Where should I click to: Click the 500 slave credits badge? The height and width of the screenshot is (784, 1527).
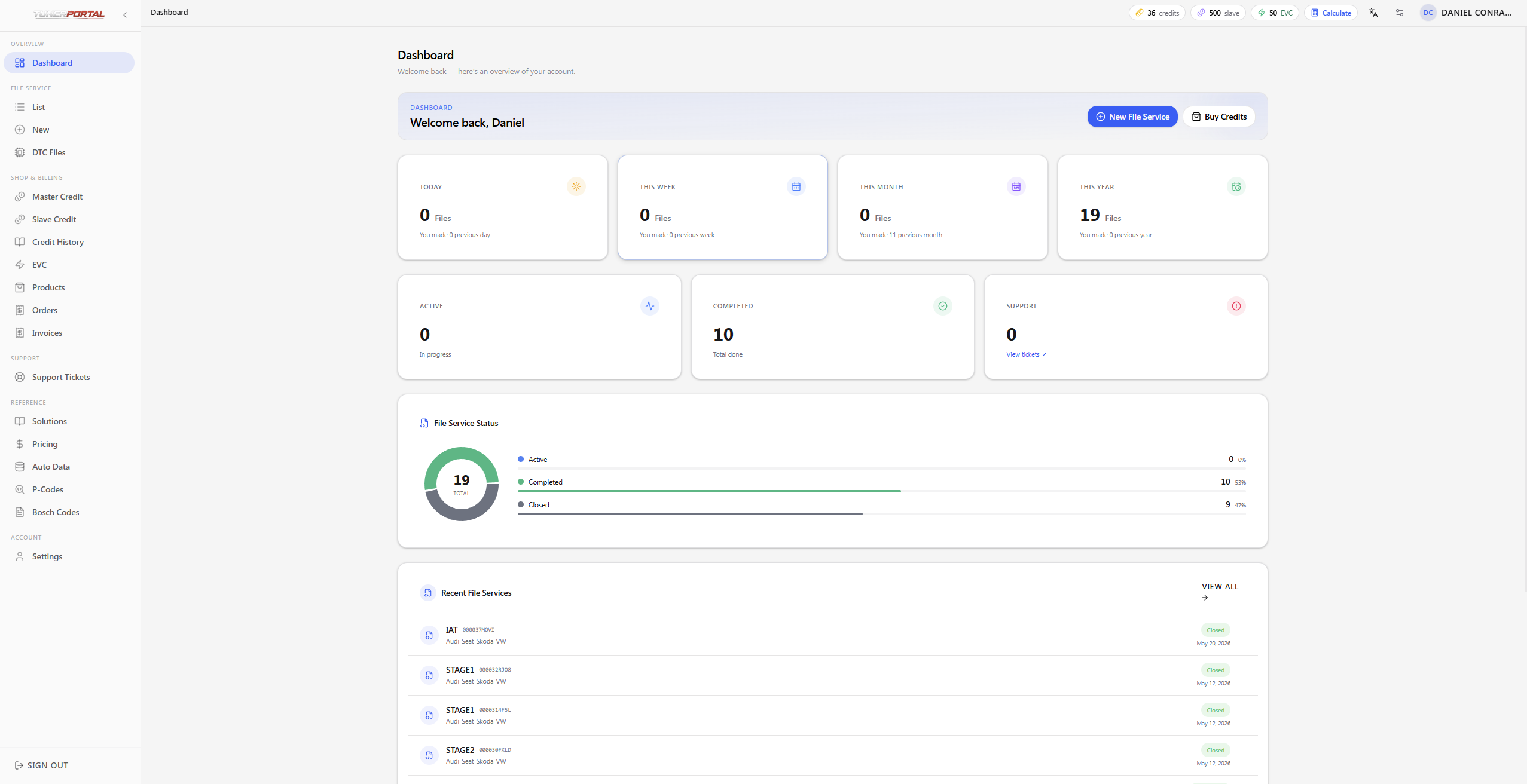click(x=1218, y=13)
